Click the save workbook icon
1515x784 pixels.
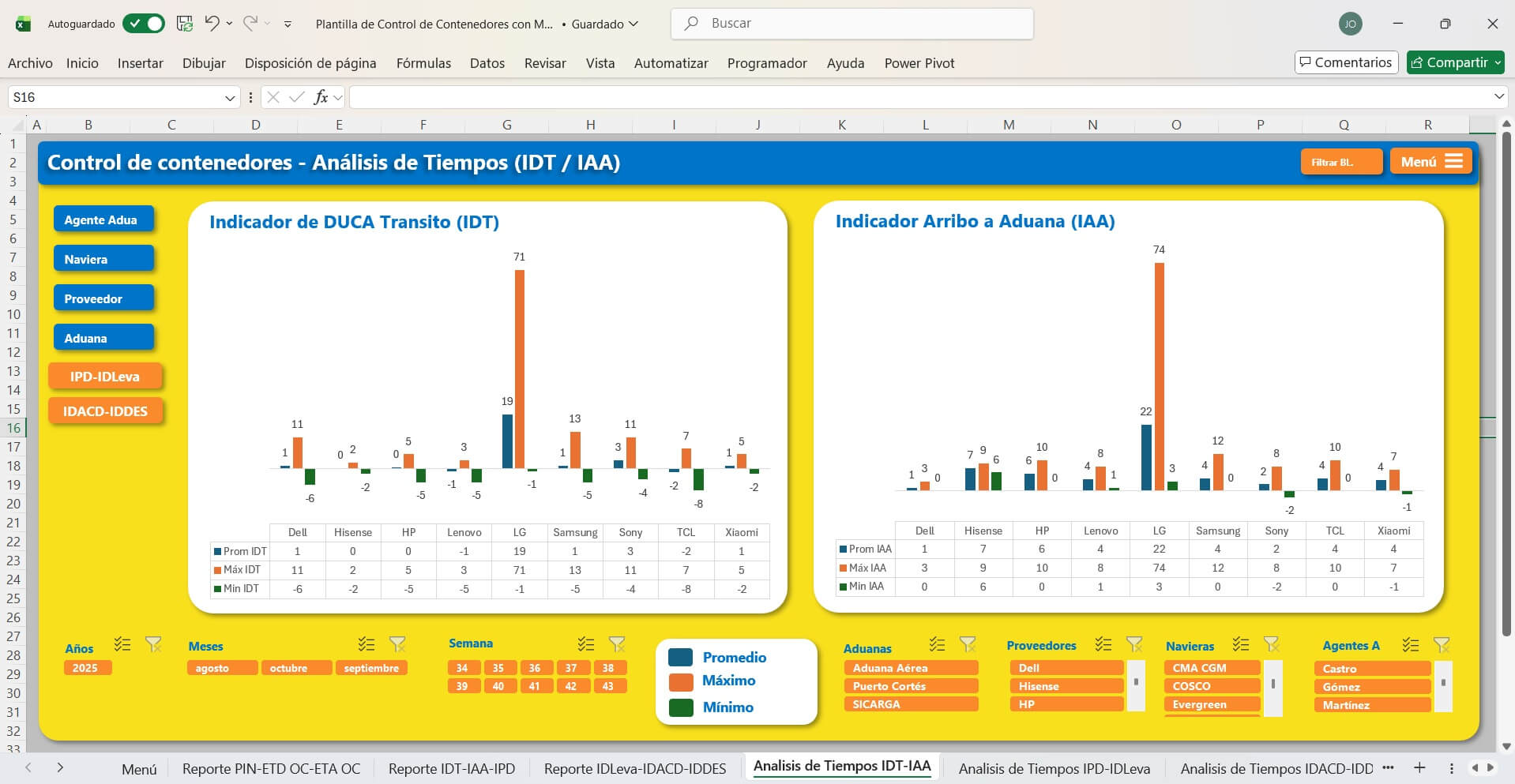(185, 24)
